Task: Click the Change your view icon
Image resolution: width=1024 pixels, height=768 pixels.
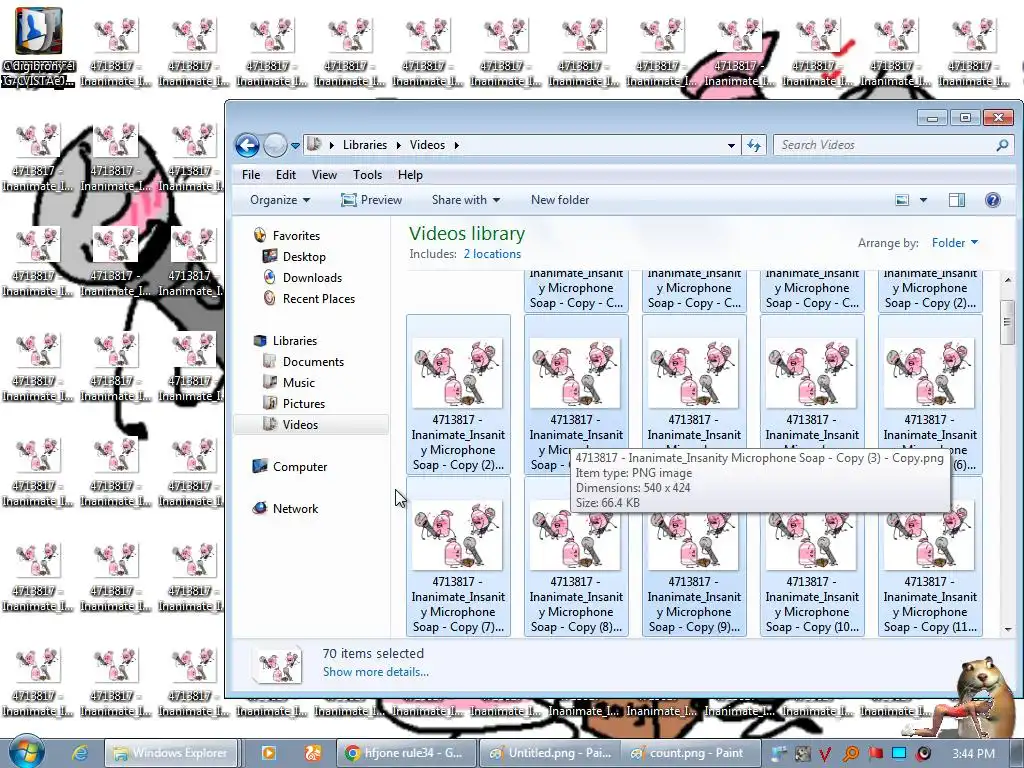Action: (x=902, y=200)
